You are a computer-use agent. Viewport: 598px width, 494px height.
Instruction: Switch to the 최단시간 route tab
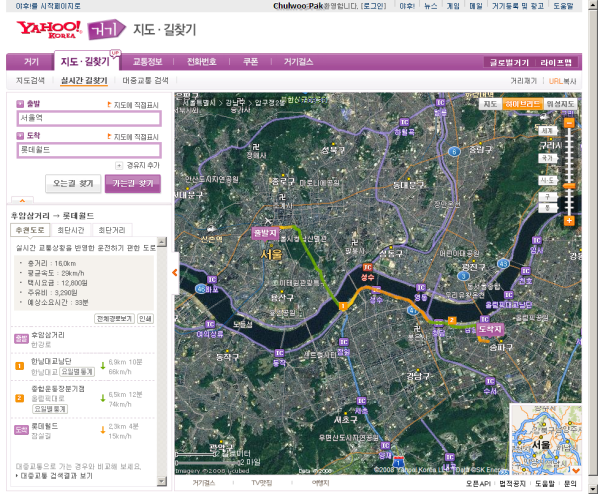tap(71, 230)
